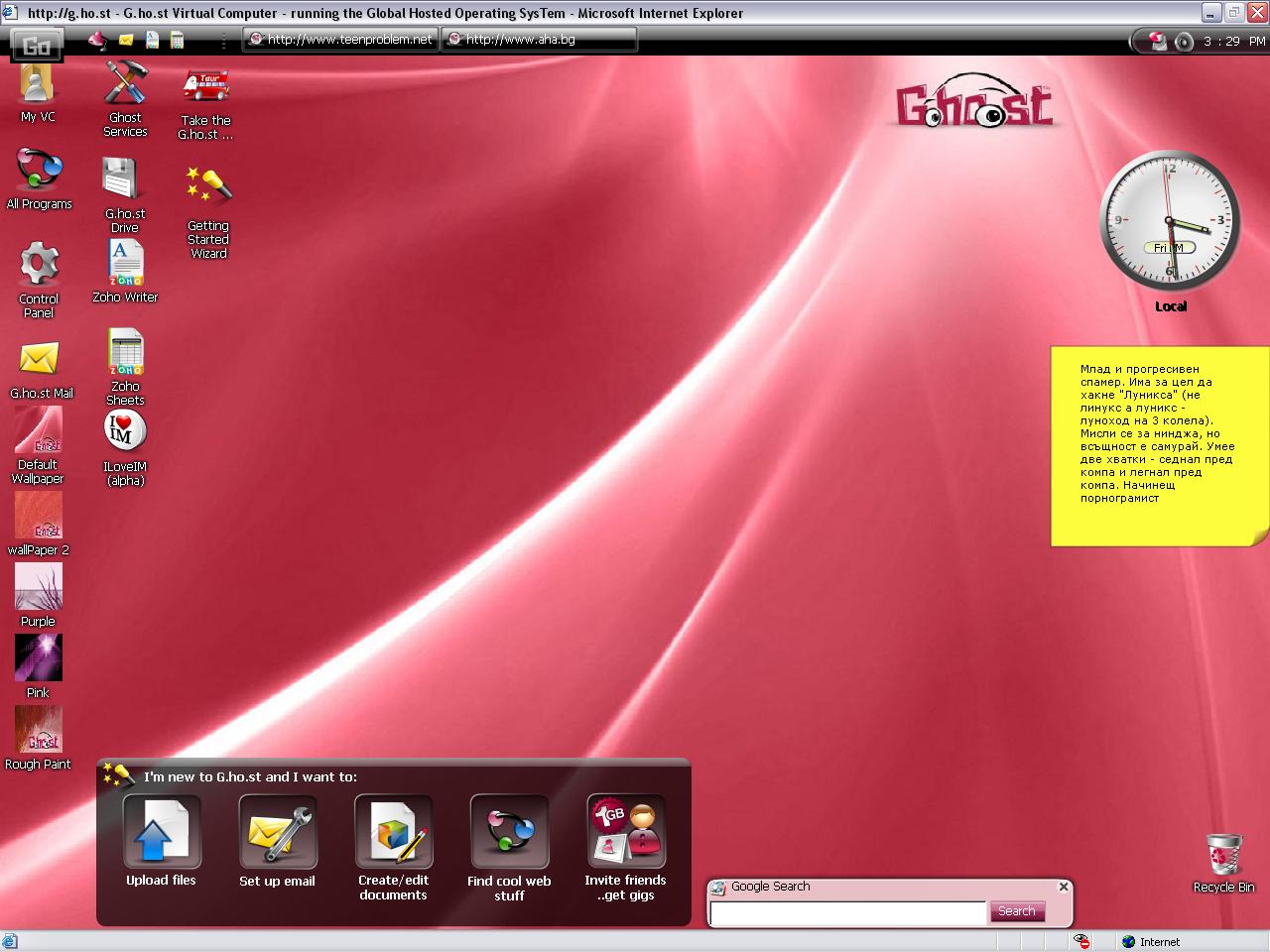The image size is (1270, 952).
Task: Open ILoveIM (alpha) desktop icon
Action: tap(125, 448)
